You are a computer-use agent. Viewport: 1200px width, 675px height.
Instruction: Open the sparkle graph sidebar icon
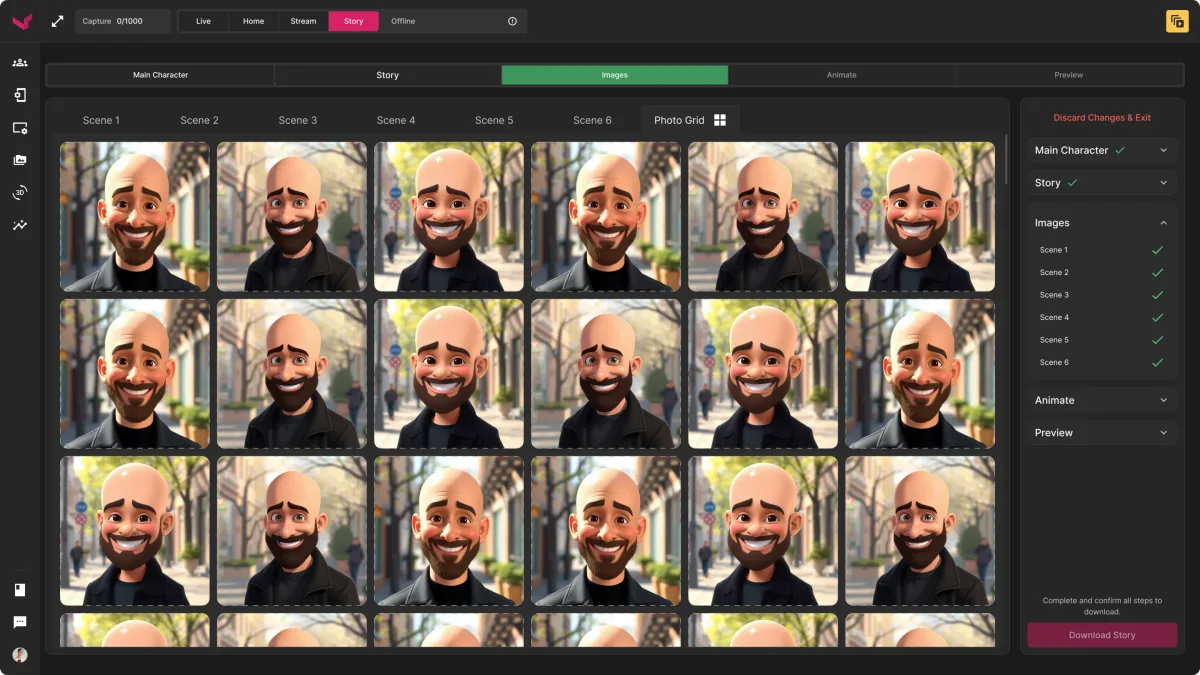(x=20, y=226)
